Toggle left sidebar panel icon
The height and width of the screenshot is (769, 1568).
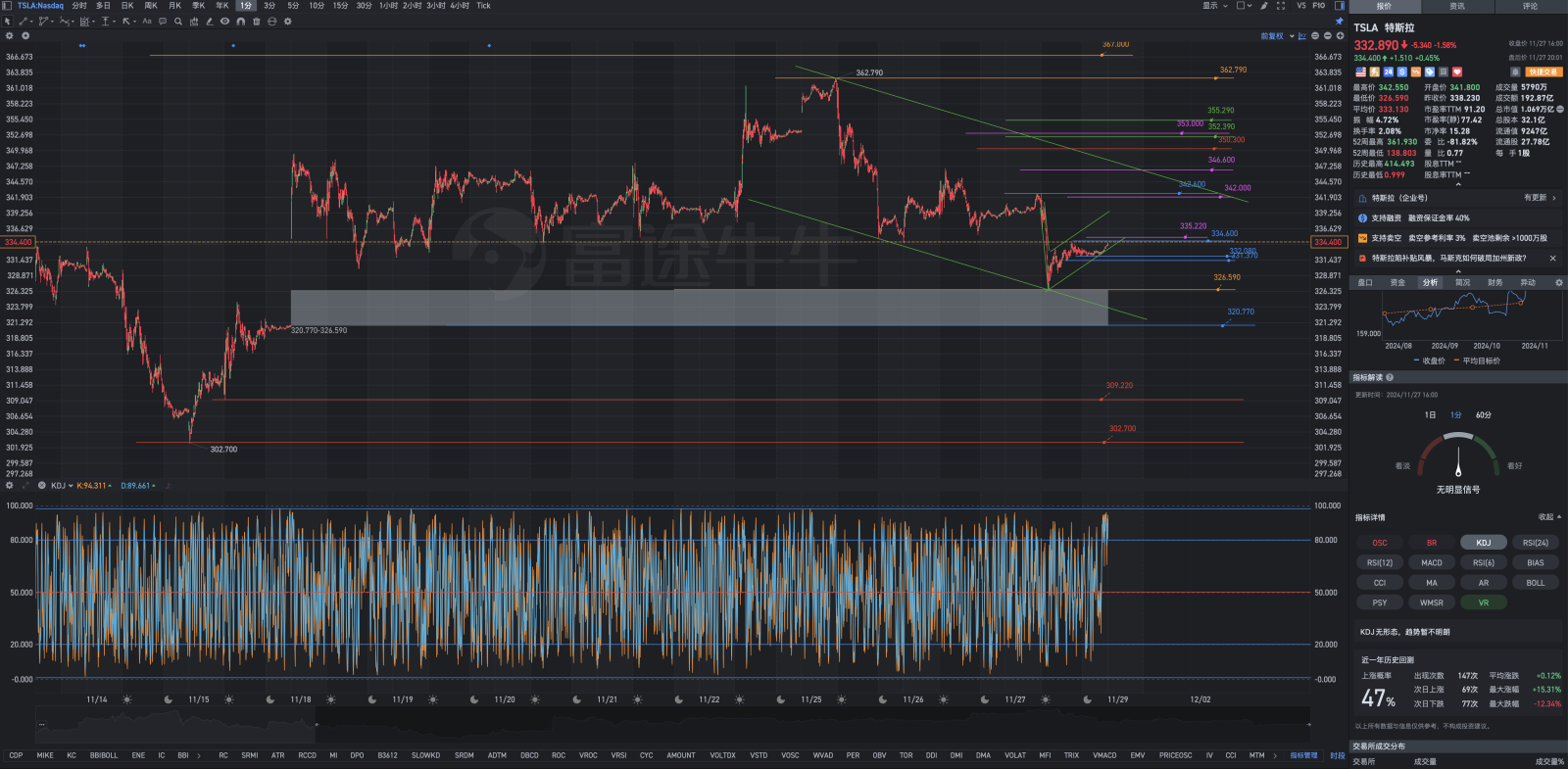(7, 6)
